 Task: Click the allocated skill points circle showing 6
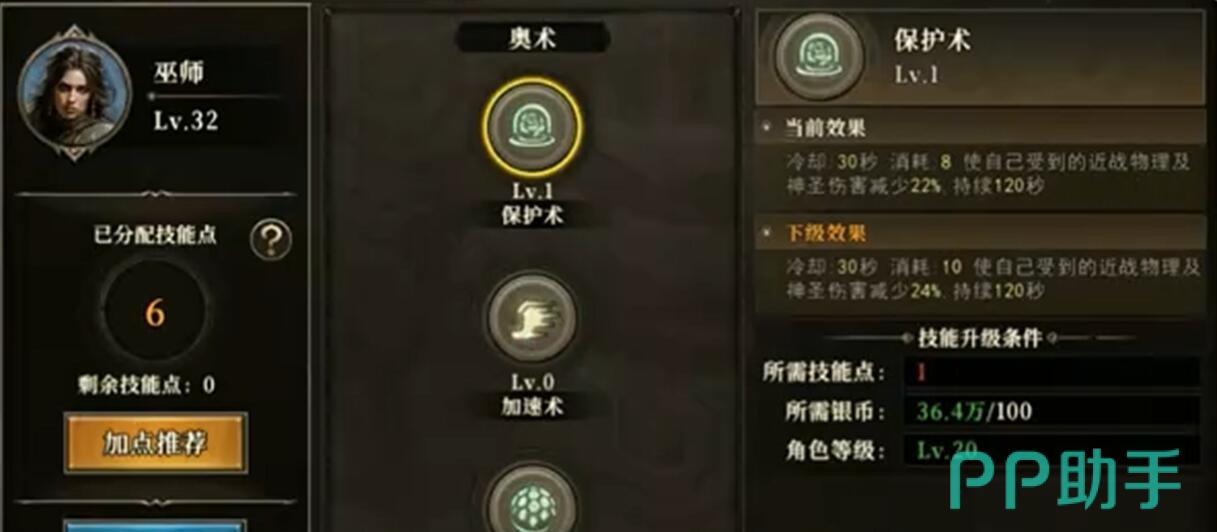pos(155,313)
